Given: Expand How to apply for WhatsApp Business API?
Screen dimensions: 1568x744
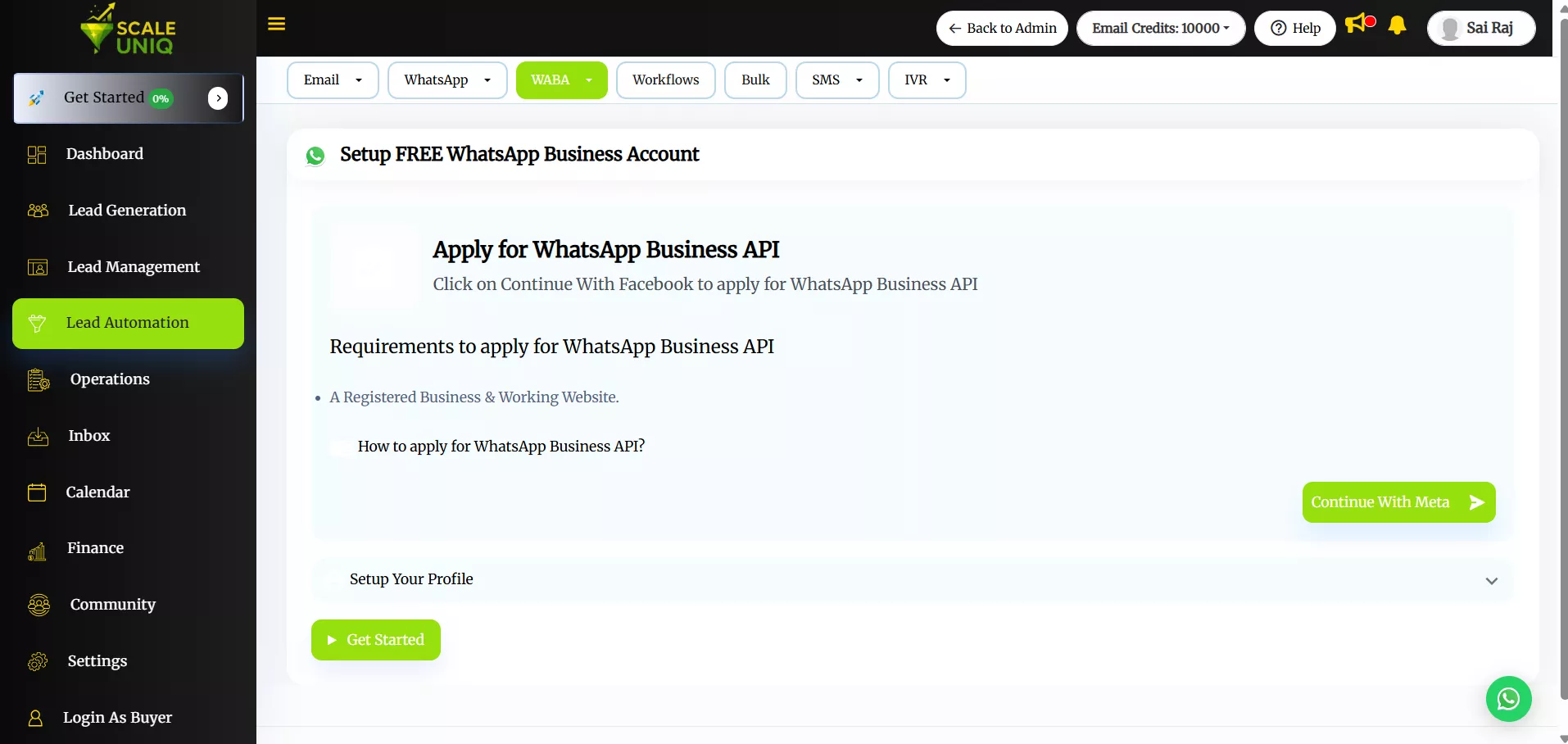Looking at the screenshot, I should pos(501,447).
